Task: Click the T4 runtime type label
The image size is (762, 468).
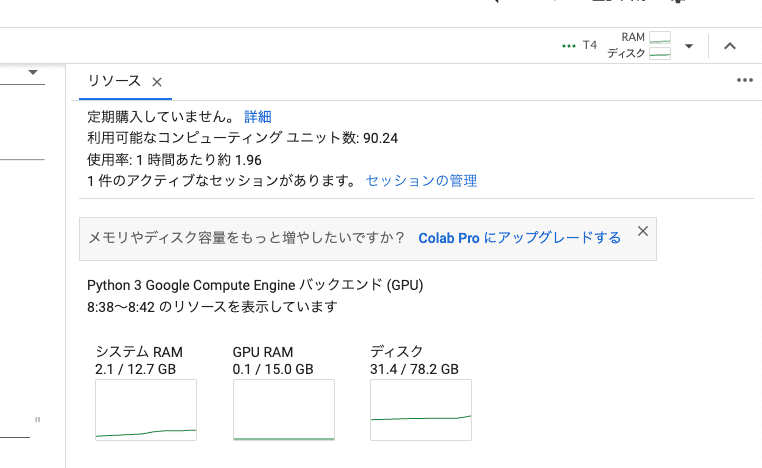Action: pos(590,46)
